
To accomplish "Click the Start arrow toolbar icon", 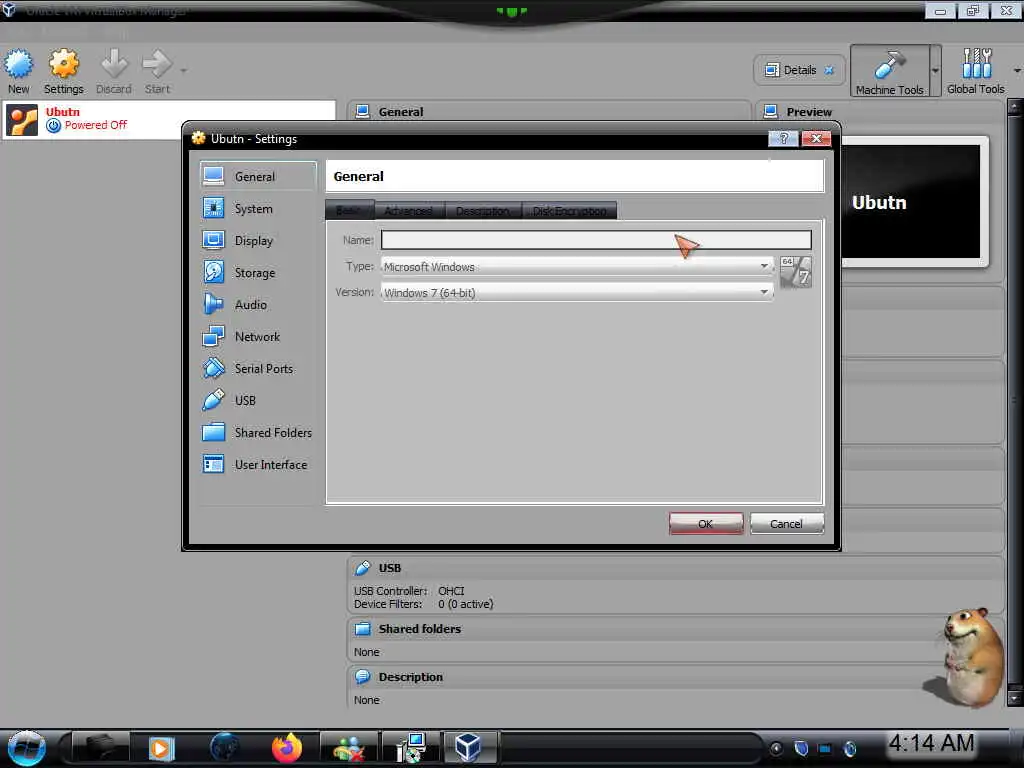I will pyautogui.click(x=157, y=72).
